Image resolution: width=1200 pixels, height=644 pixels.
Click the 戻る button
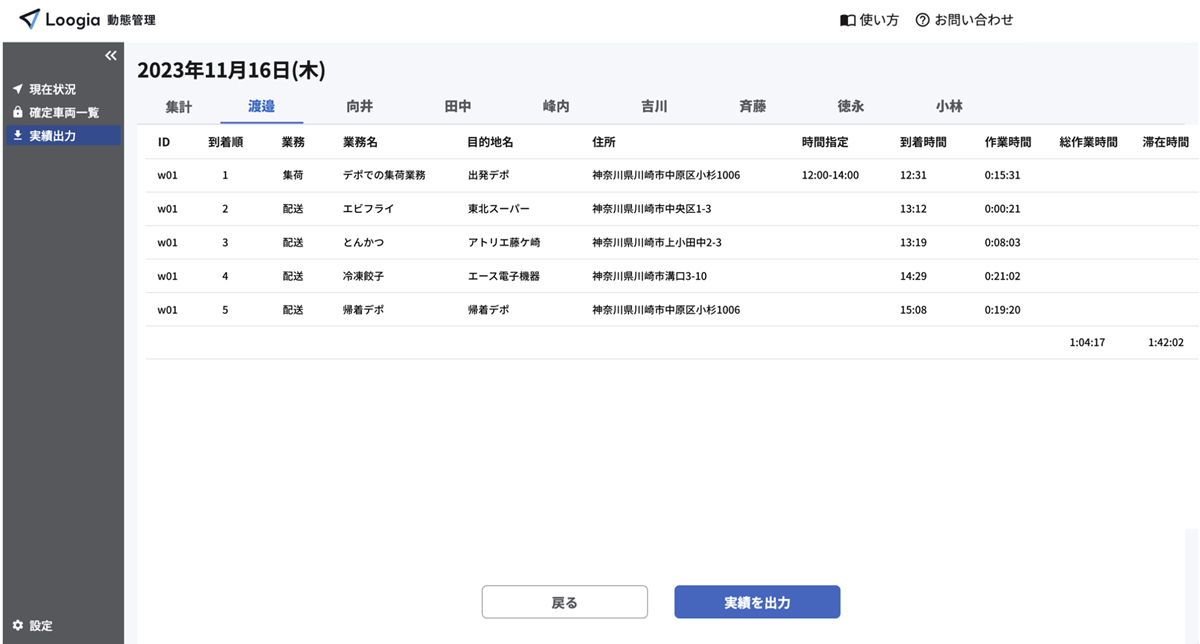point(565,602)
